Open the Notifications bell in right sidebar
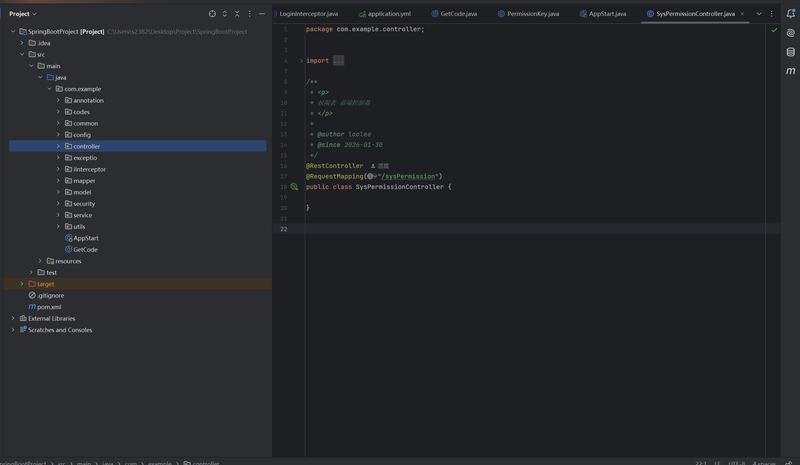Viewport: 800px width, 465px height. tap(790, 14)
